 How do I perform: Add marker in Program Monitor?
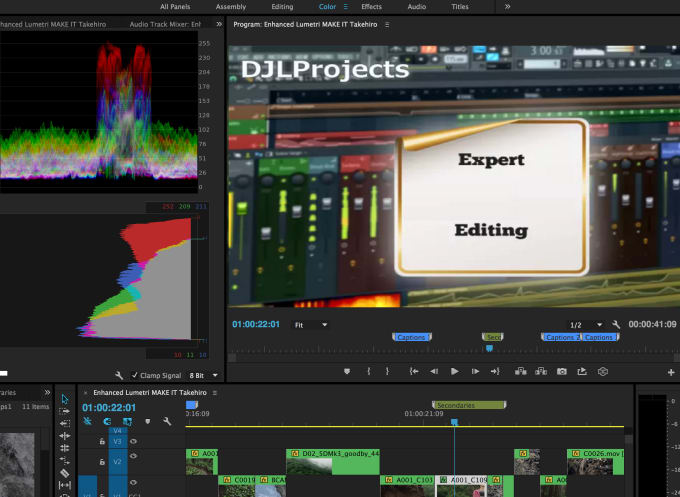coord(347,372)
